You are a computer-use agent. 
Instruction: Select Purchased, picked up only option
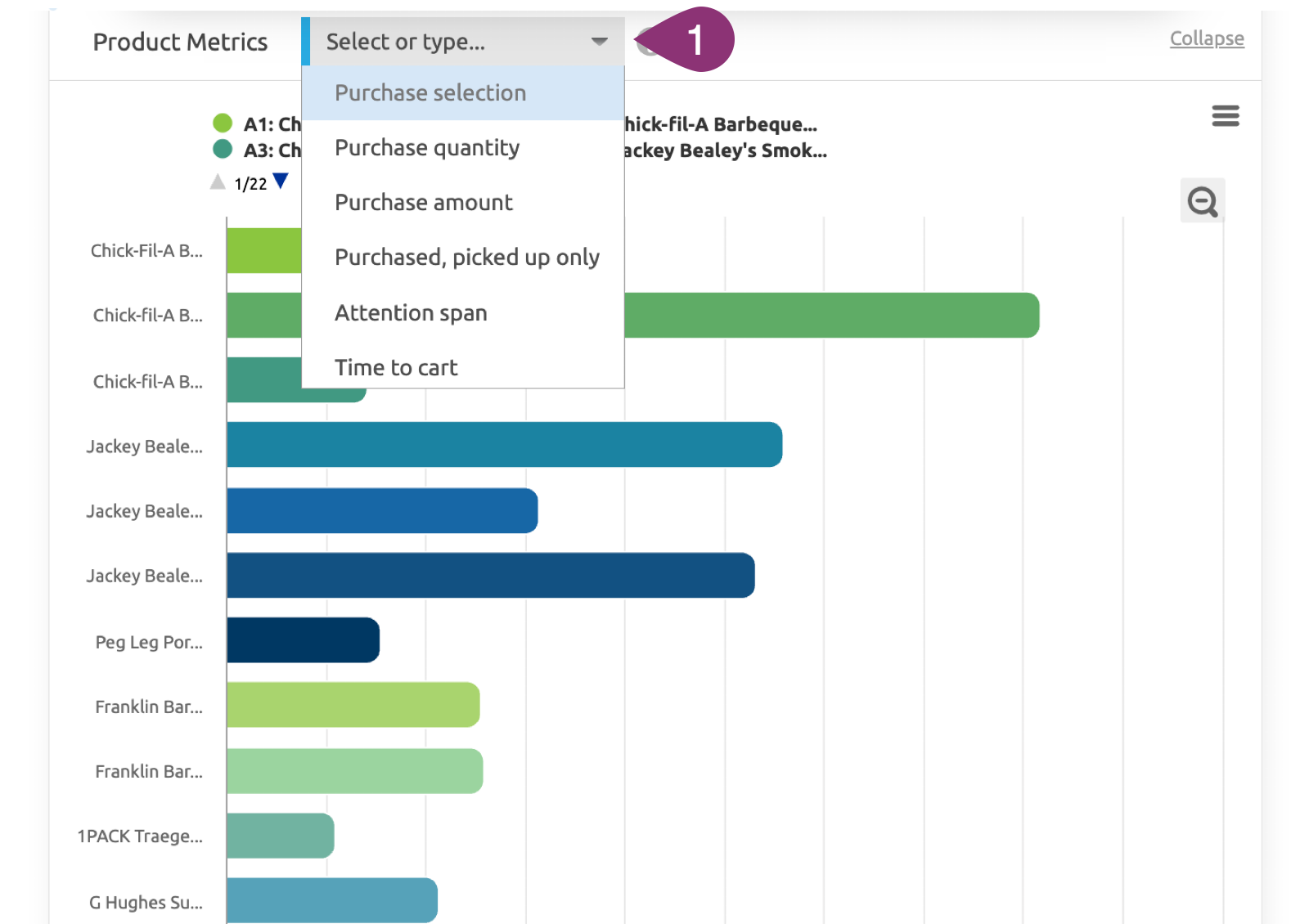466,258
